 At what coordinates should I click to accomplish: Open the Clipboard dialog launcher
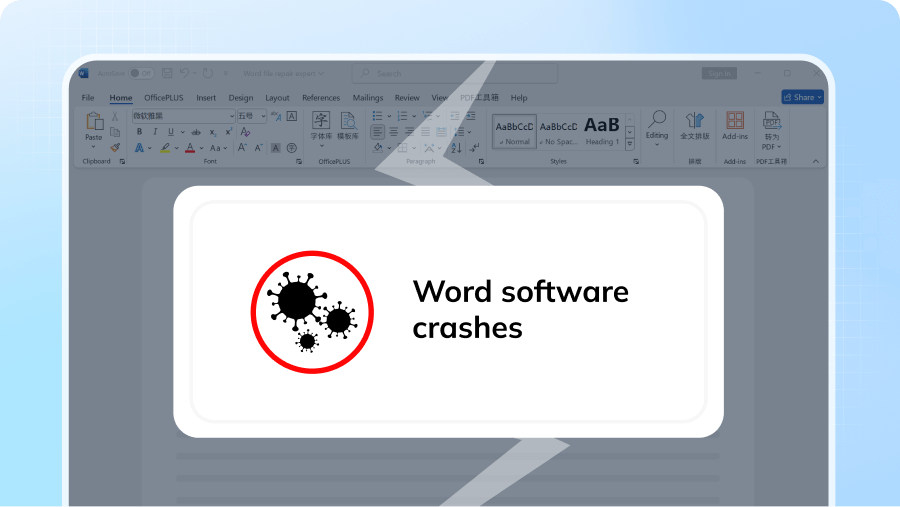point(122,162)
